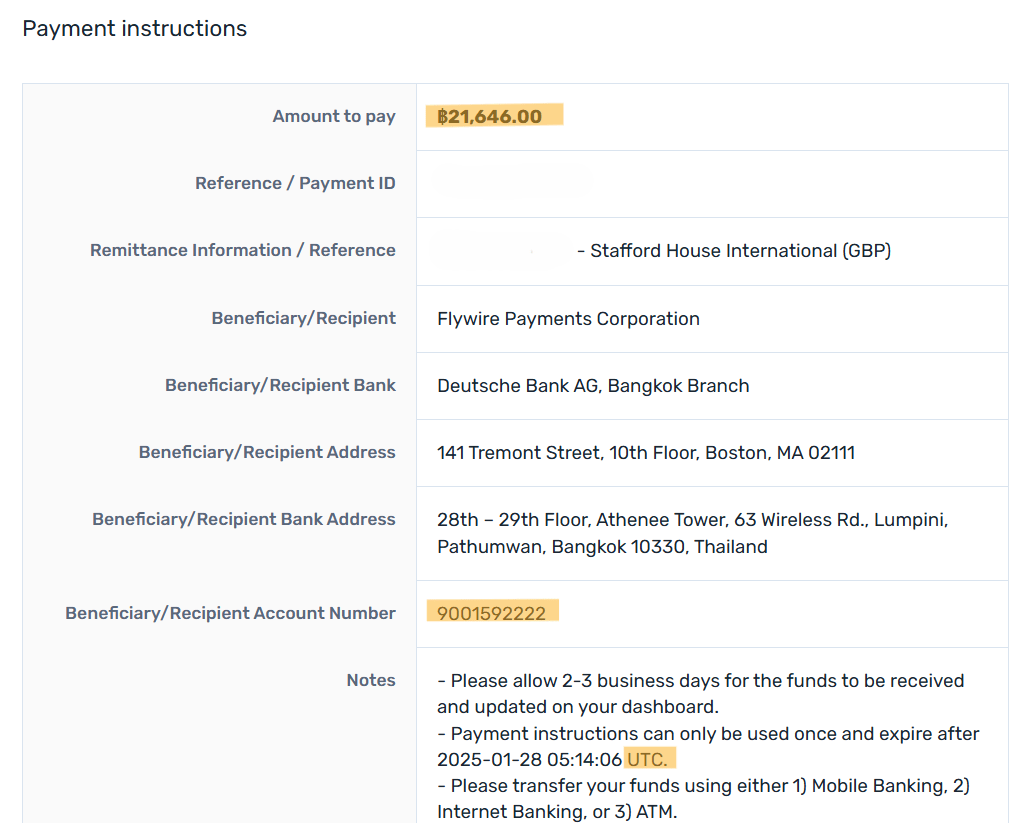
Task: Click the 141 Tremont Street address
Action: (646, 453)
